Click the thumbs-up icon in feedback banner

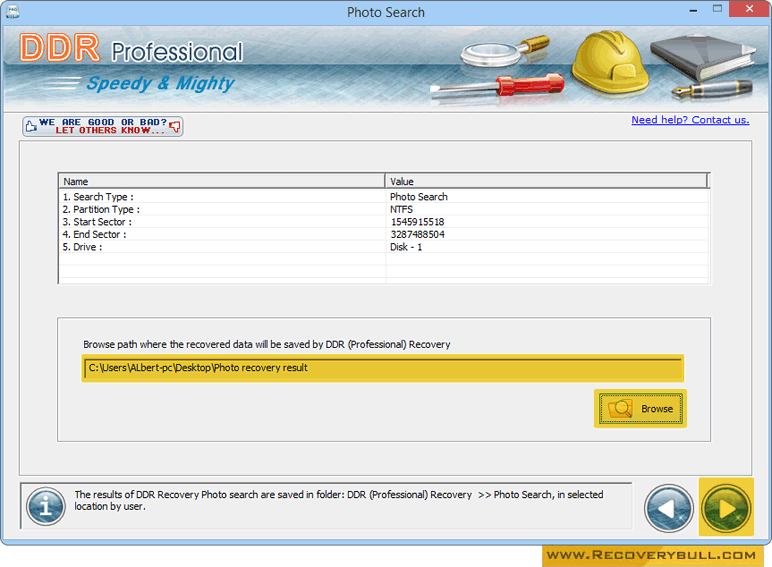(x=32, y=126)
